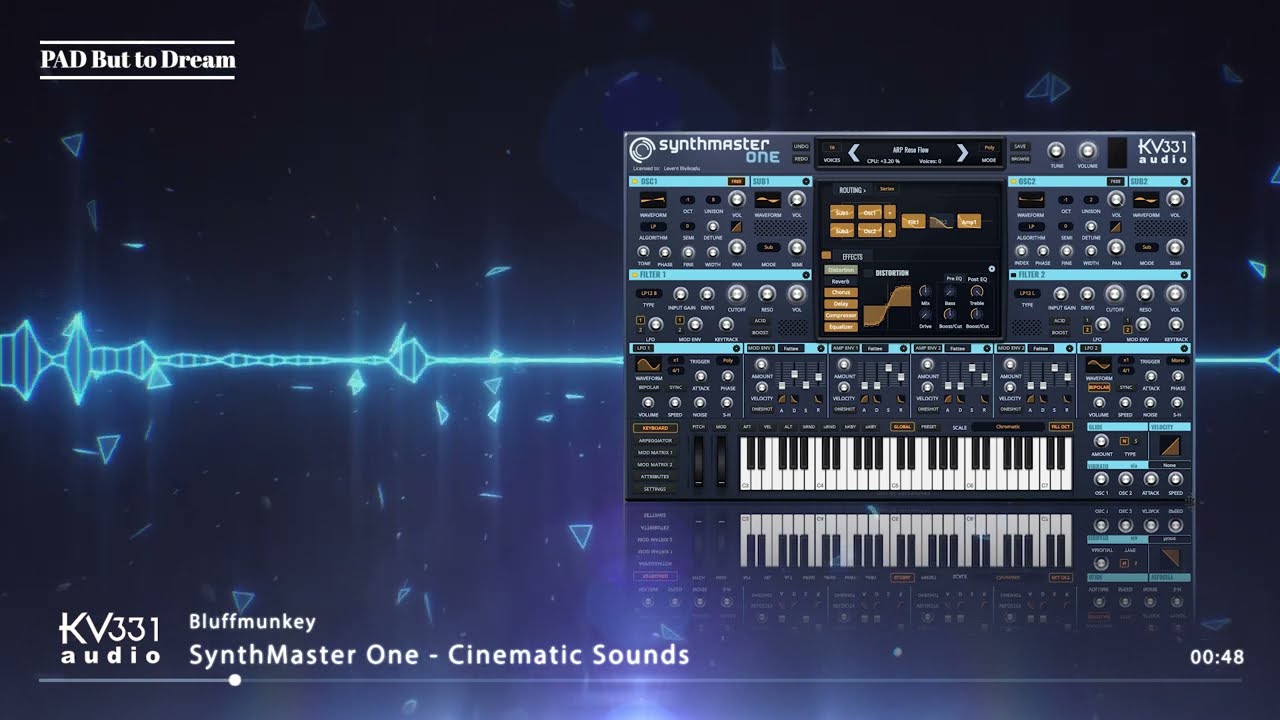1280x720 pixels.
Task: Click the GLOBAL scale button
Action: 902,427
